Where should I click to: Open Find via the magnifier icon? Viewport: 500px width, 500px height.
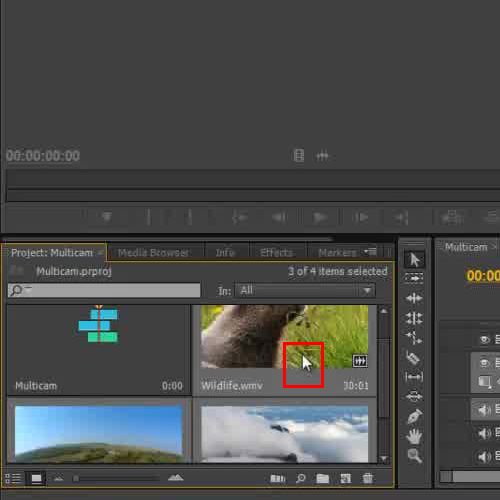[x=301, y=478]
